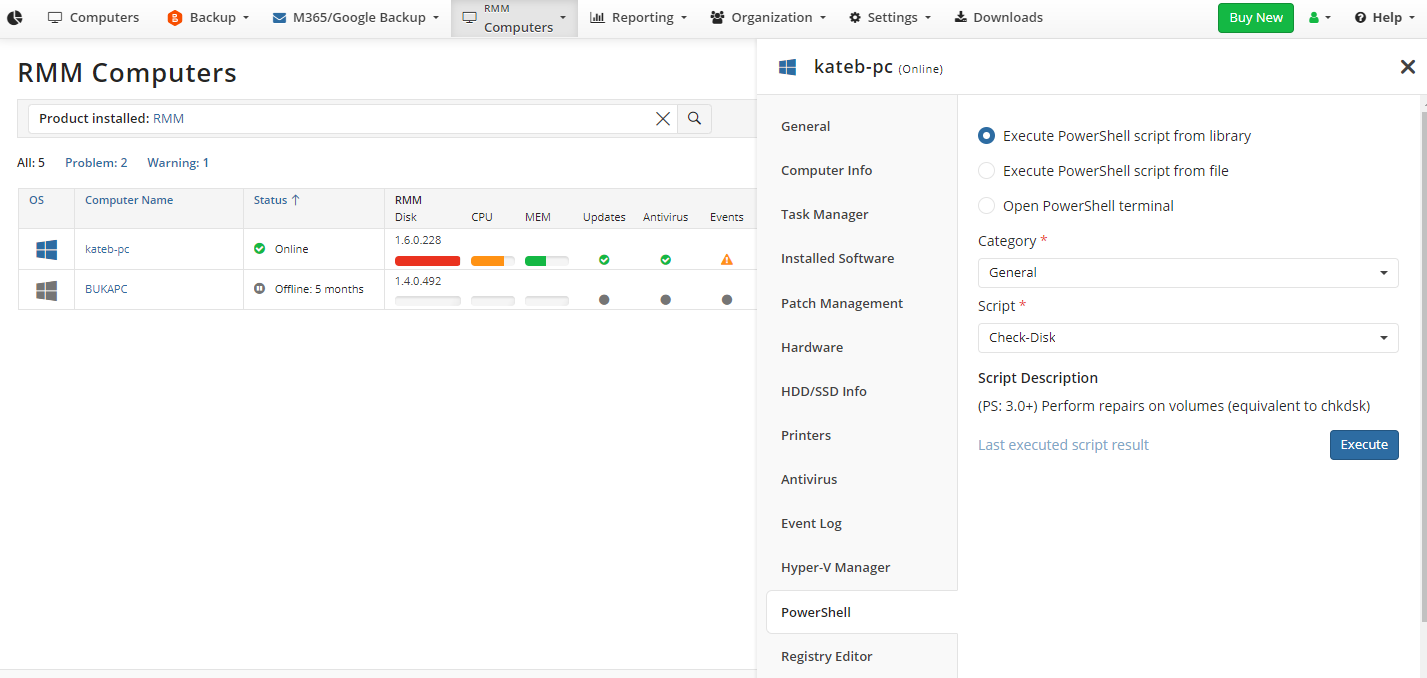Expand the Organization menu in the navigation bar

768,17
